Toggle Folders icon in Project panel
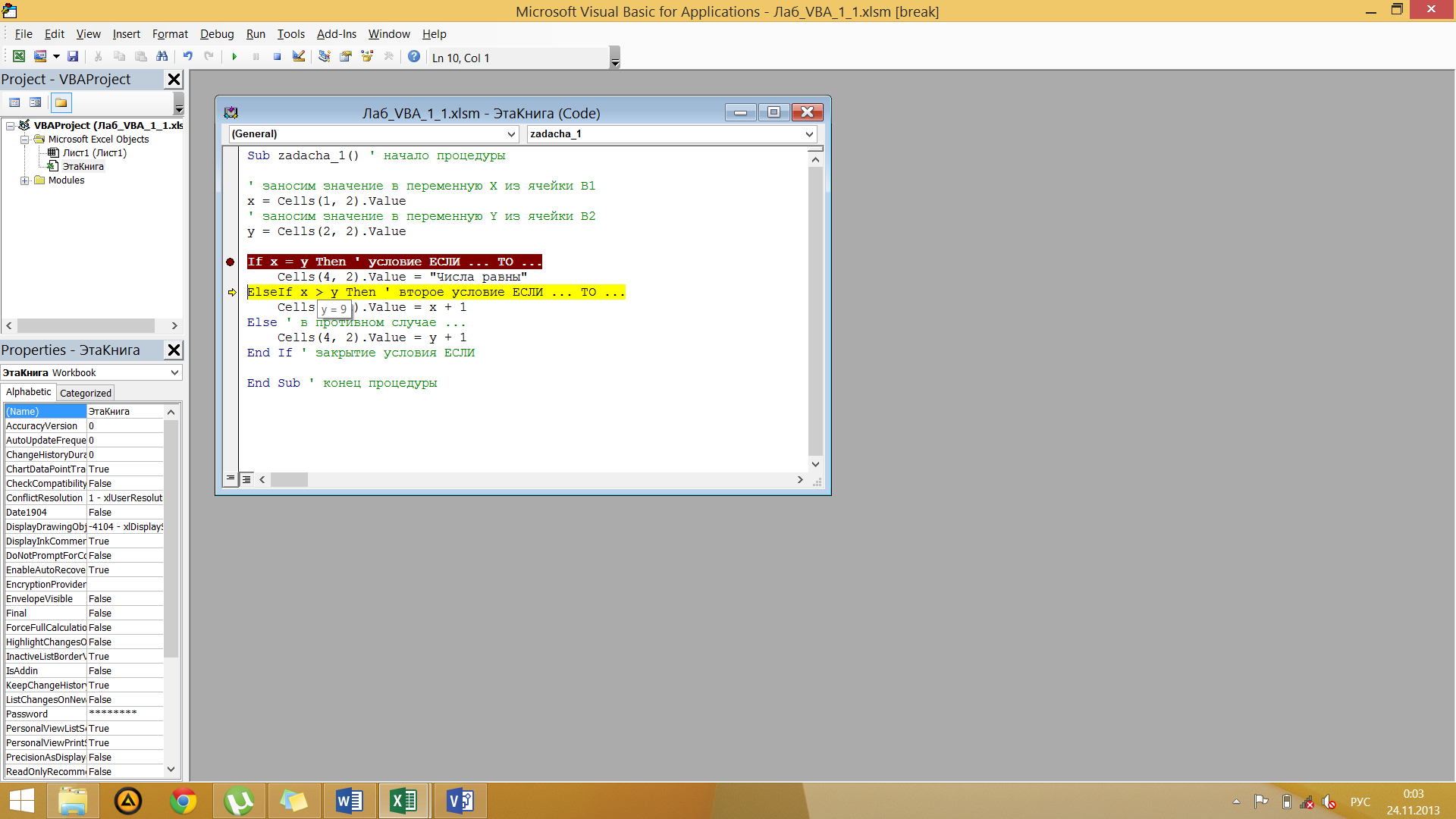1456x819 pixels. click(x=61, y=102)
